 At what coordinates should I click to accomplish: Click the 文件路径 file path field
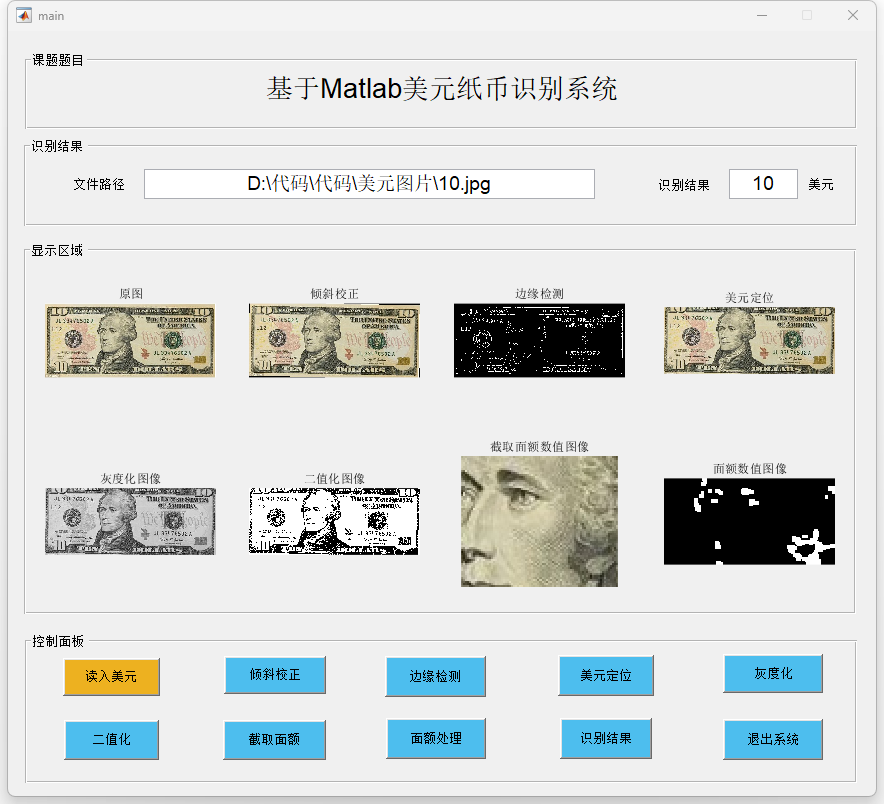[x=369, y=184]
